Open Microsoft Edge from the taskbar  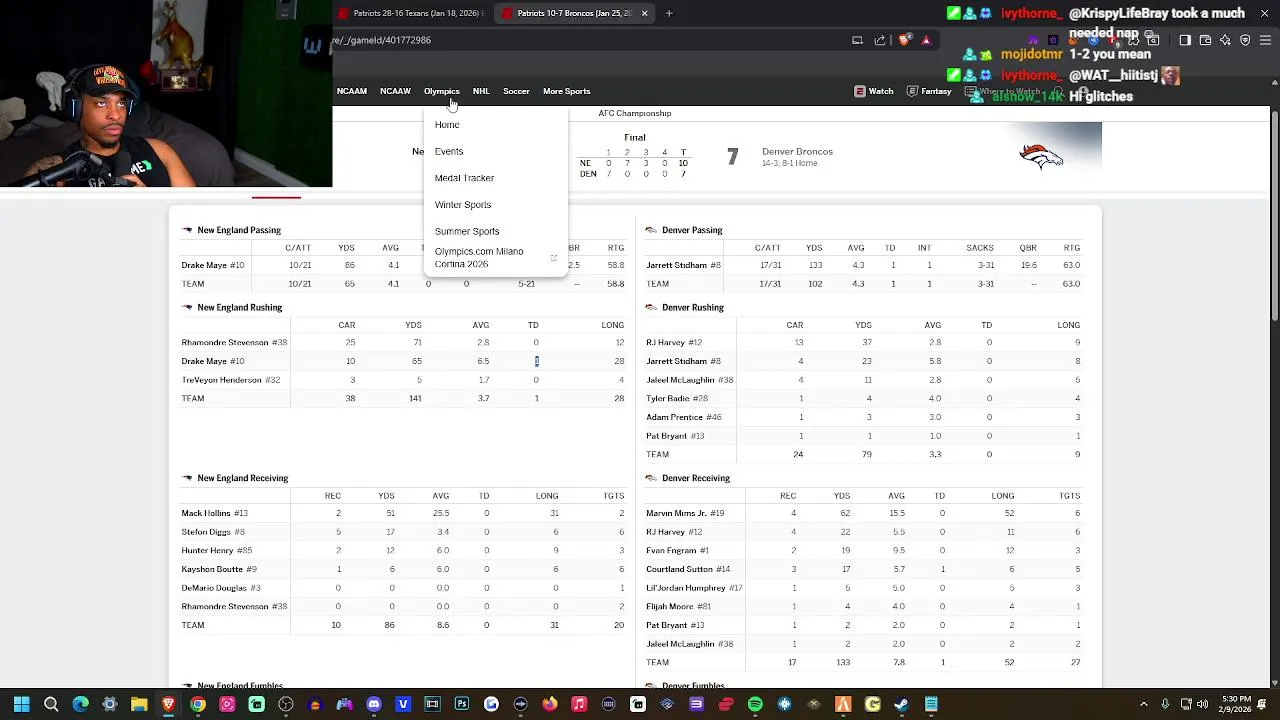(x=80, y=704)
